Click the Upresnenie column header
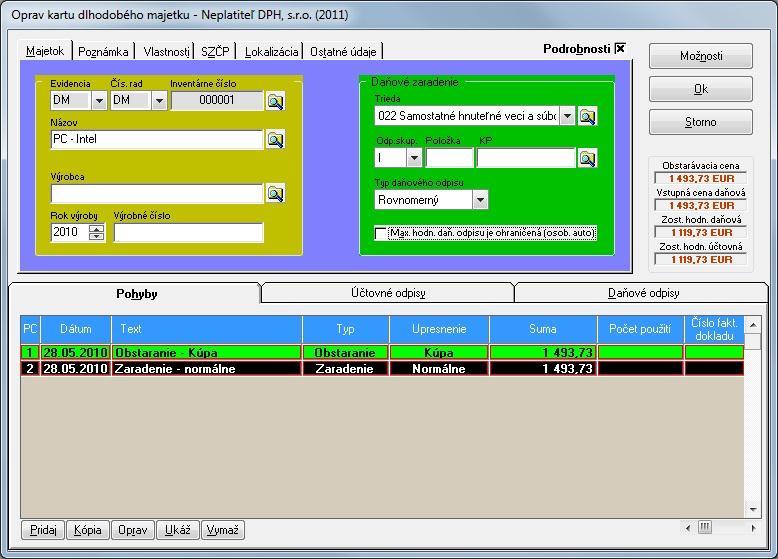The width and height of the screenshot is (778, 559). click(x=439, y=329)
